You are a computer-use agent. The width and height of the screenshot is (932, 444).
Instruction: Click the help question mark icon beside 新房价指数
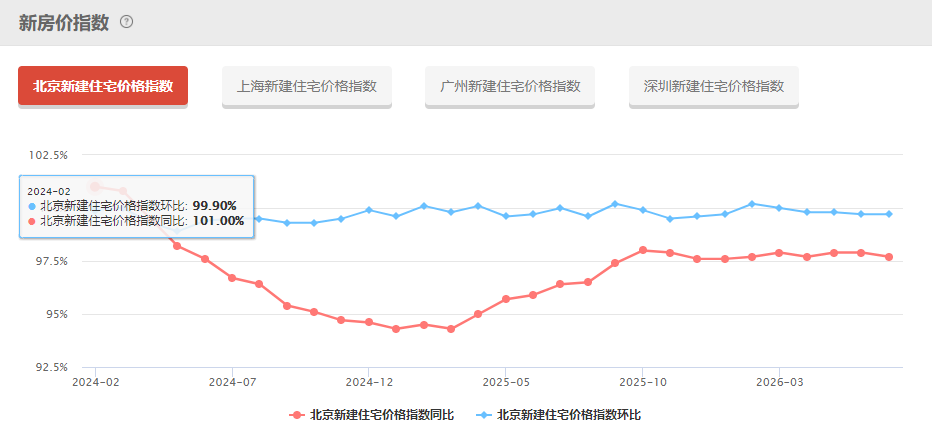tap(127, 22)
